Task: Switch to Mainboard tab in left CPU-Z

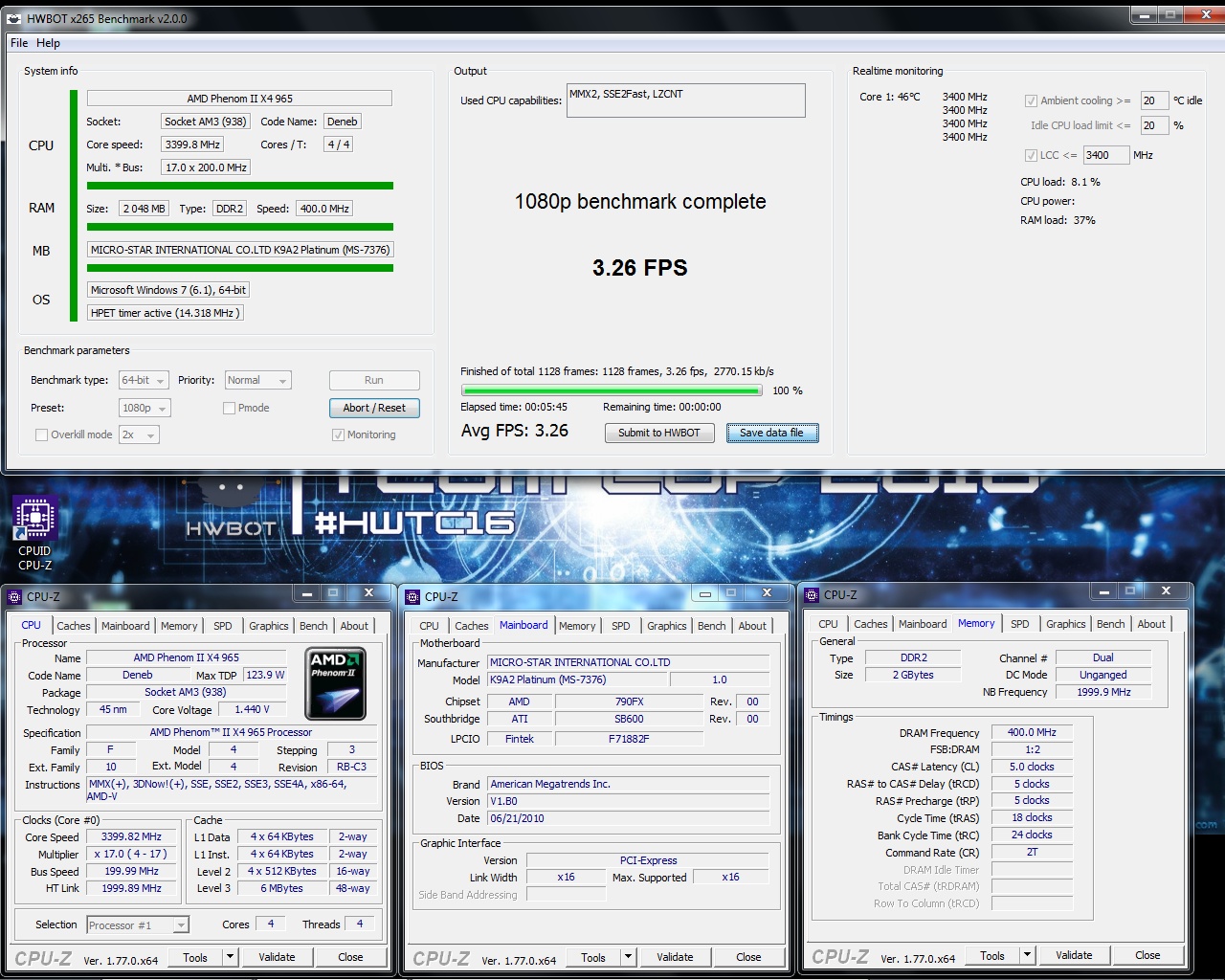Action: 125,626
